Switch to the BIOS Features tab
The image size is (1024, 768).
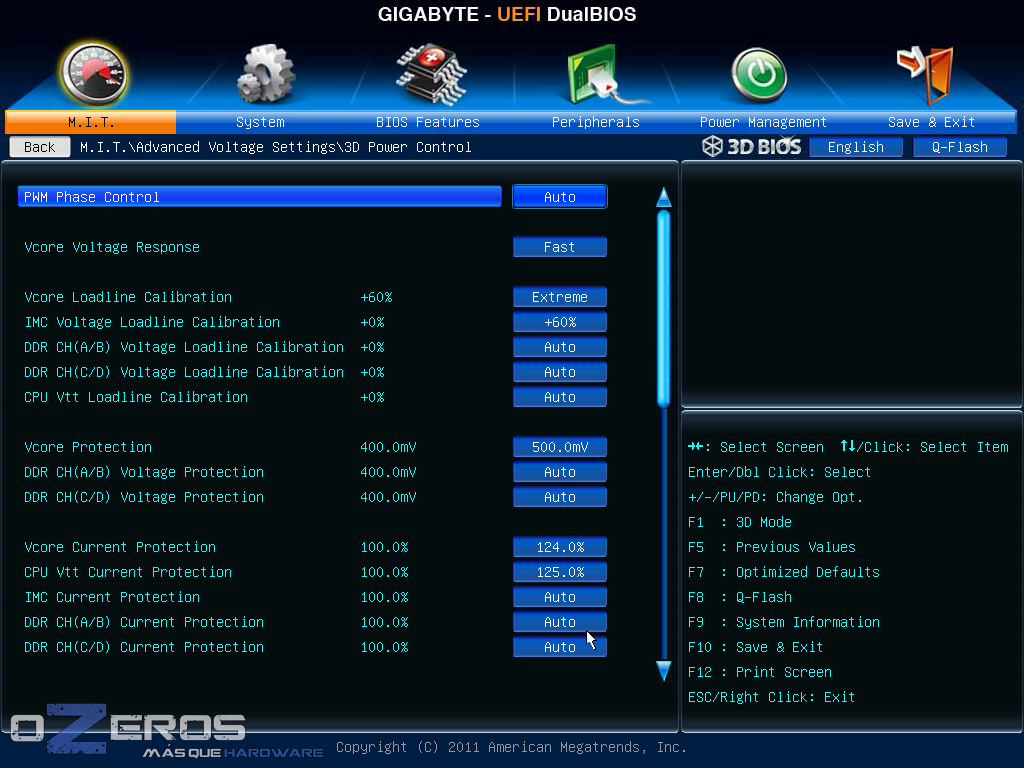point(427,122)
